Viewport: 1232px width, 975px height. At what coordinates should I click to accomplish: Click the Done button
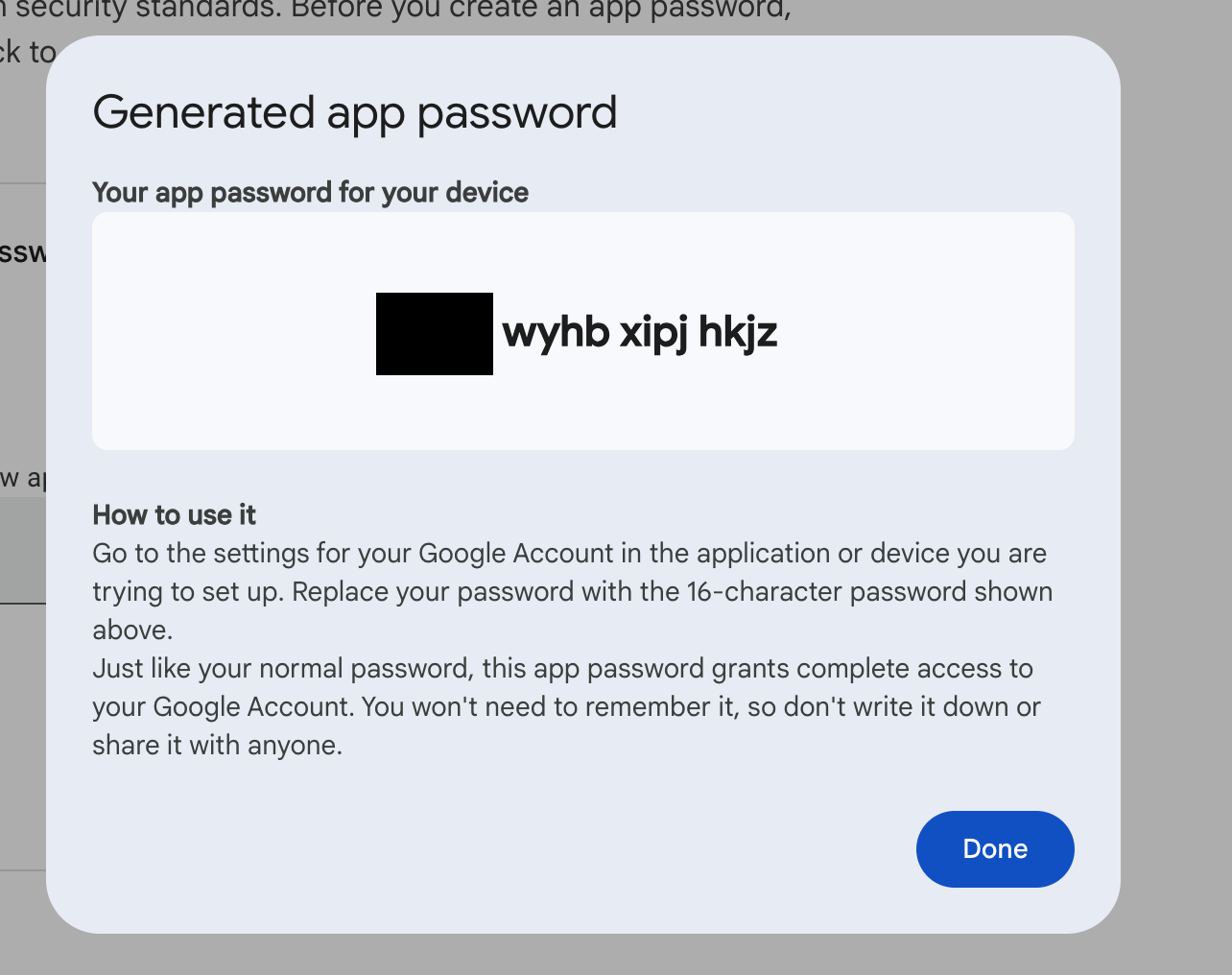tap(995, 848)
